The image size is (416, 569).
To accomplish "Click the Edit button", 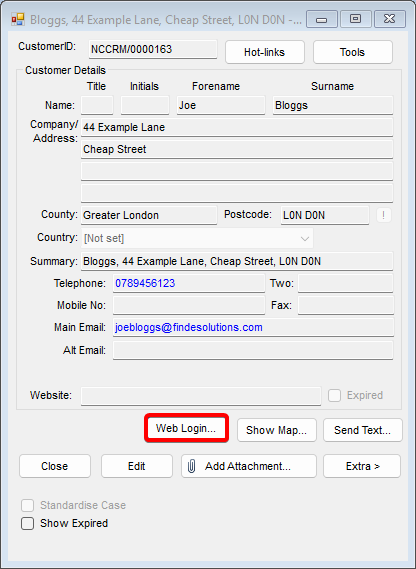I will (137, 466).
